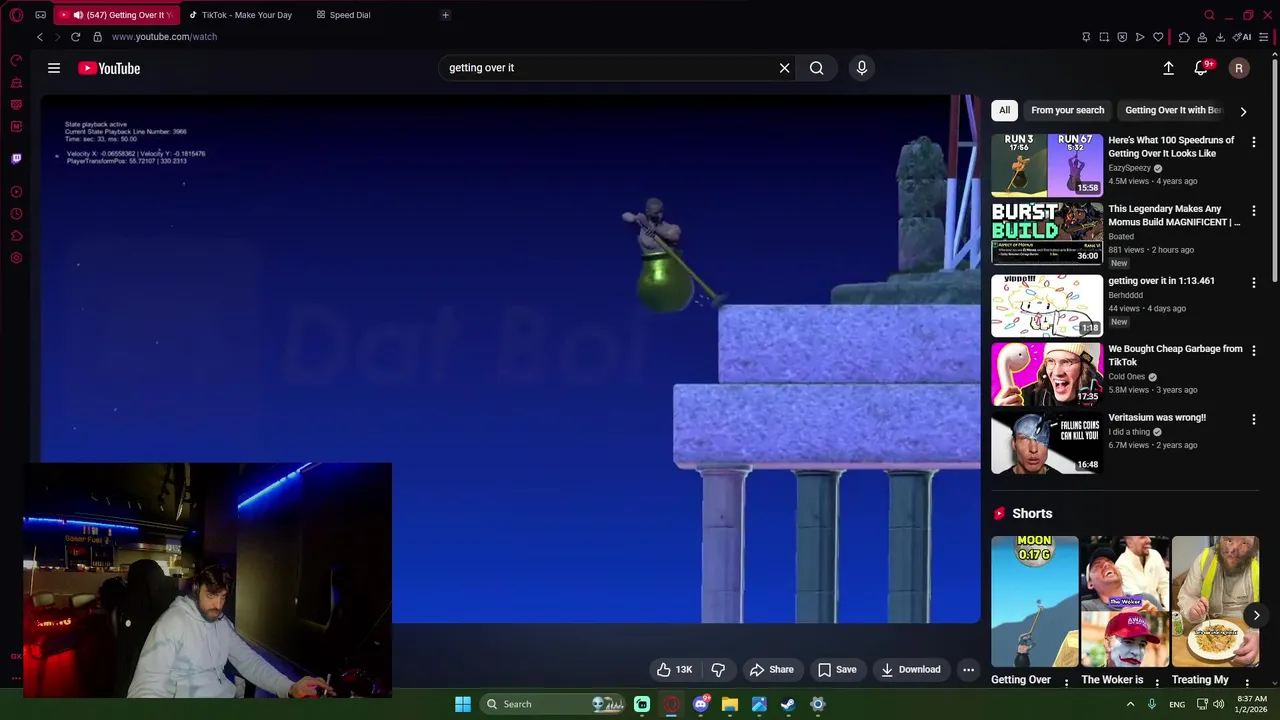Like the video with 13K thumbs up
This screenshot has width=1280, height=720.
click(x=674, y=670)
